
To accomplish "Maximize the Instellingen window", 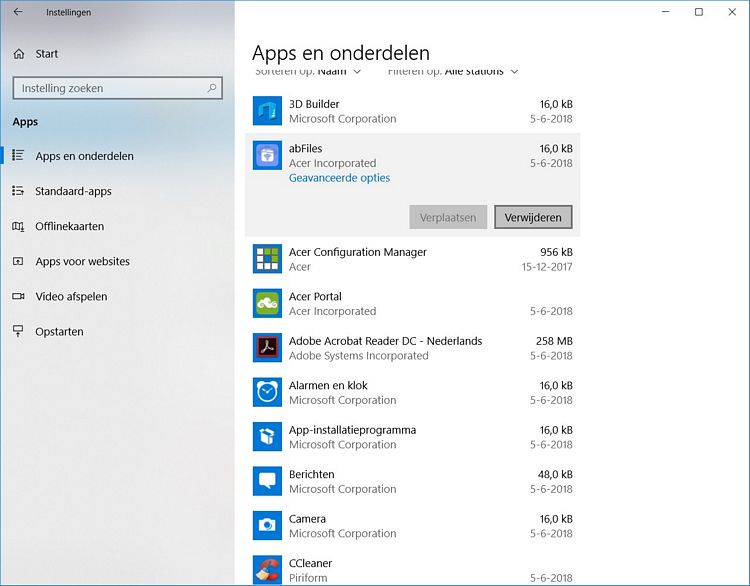I will click(699, 12).
